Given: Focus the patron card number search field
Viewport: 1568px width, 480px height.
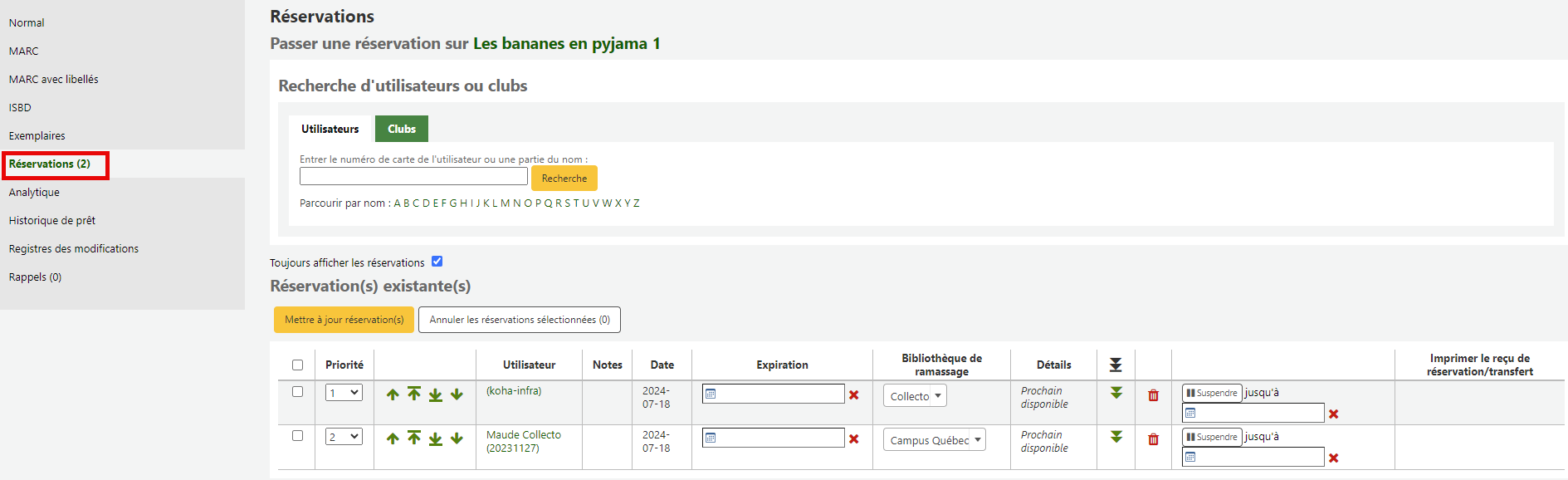Looking at the screenshot, I should pos(413,177).
